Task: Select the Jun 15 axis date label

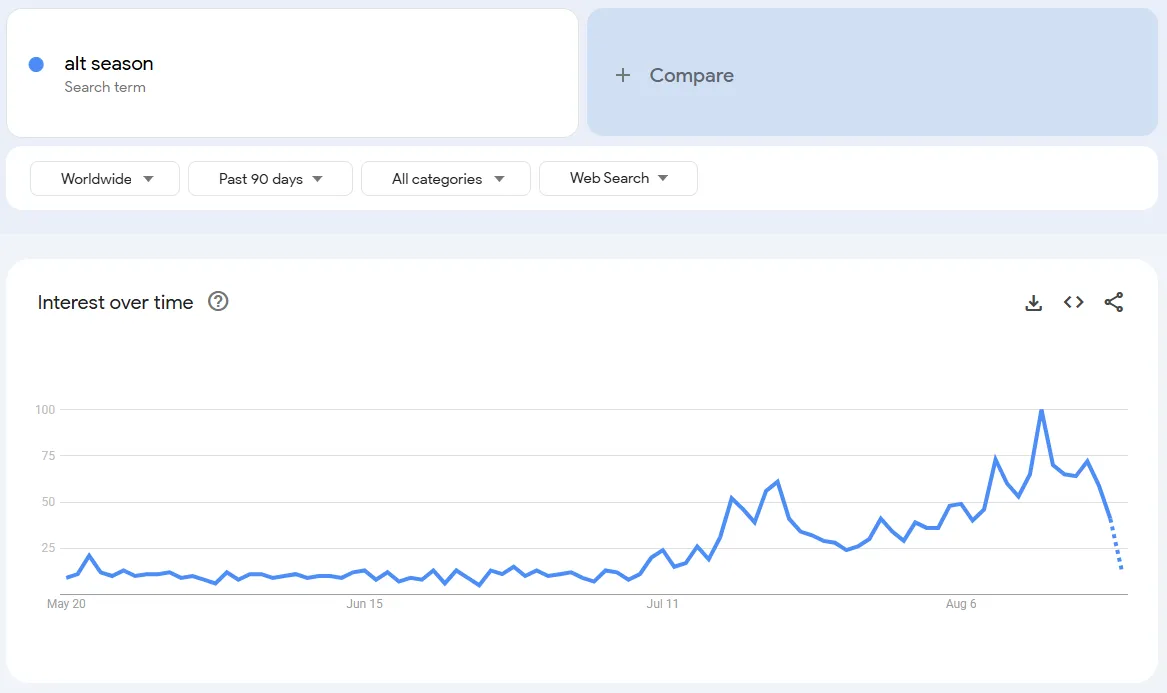Action: coord(364,604)
